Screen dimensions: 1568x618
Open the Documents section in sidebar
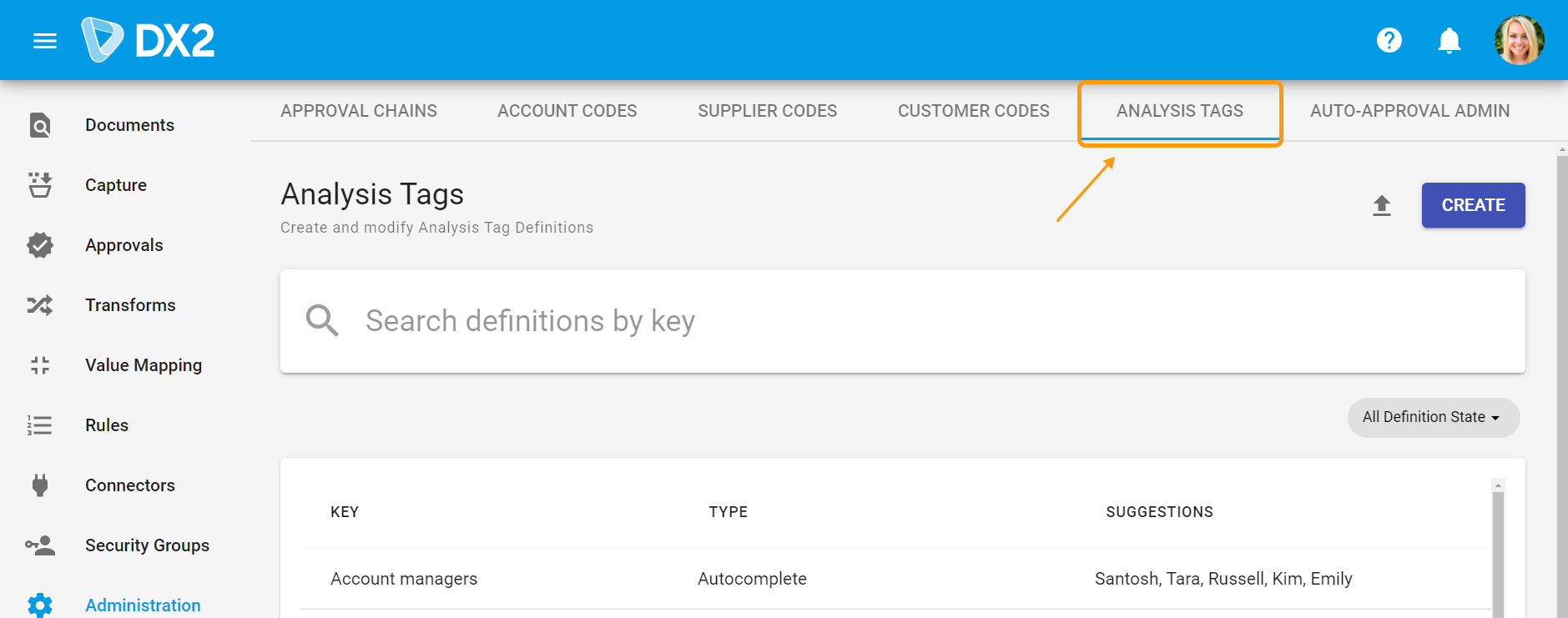pyautogui.click(x=129, y=124)
